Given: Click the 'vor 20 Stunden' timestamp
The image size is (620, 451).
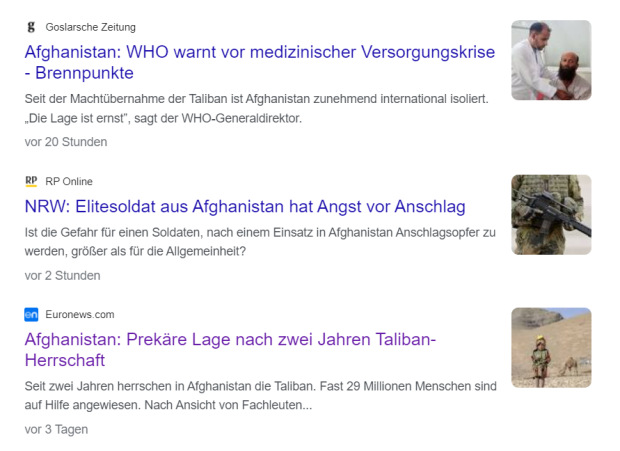Looking at the screenshot, I should tap(66, 142).
